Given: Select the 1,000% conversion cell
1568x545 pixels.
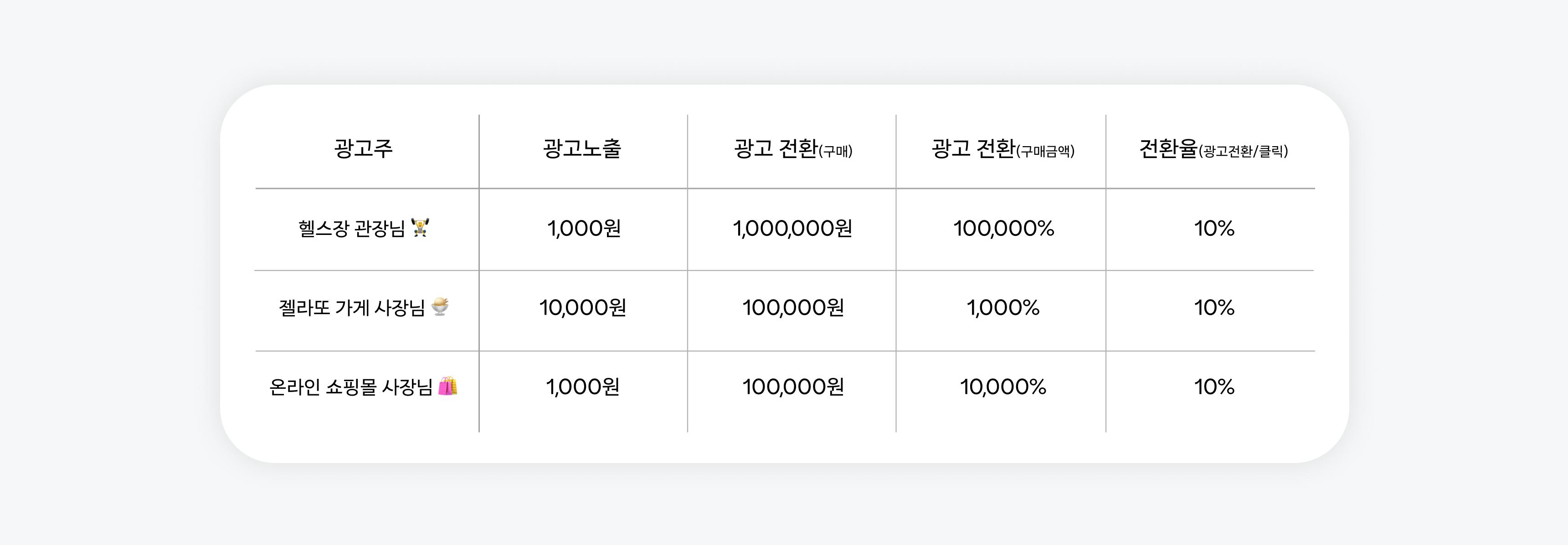Looking at the screenshot, I should (x=1003, y=308).
